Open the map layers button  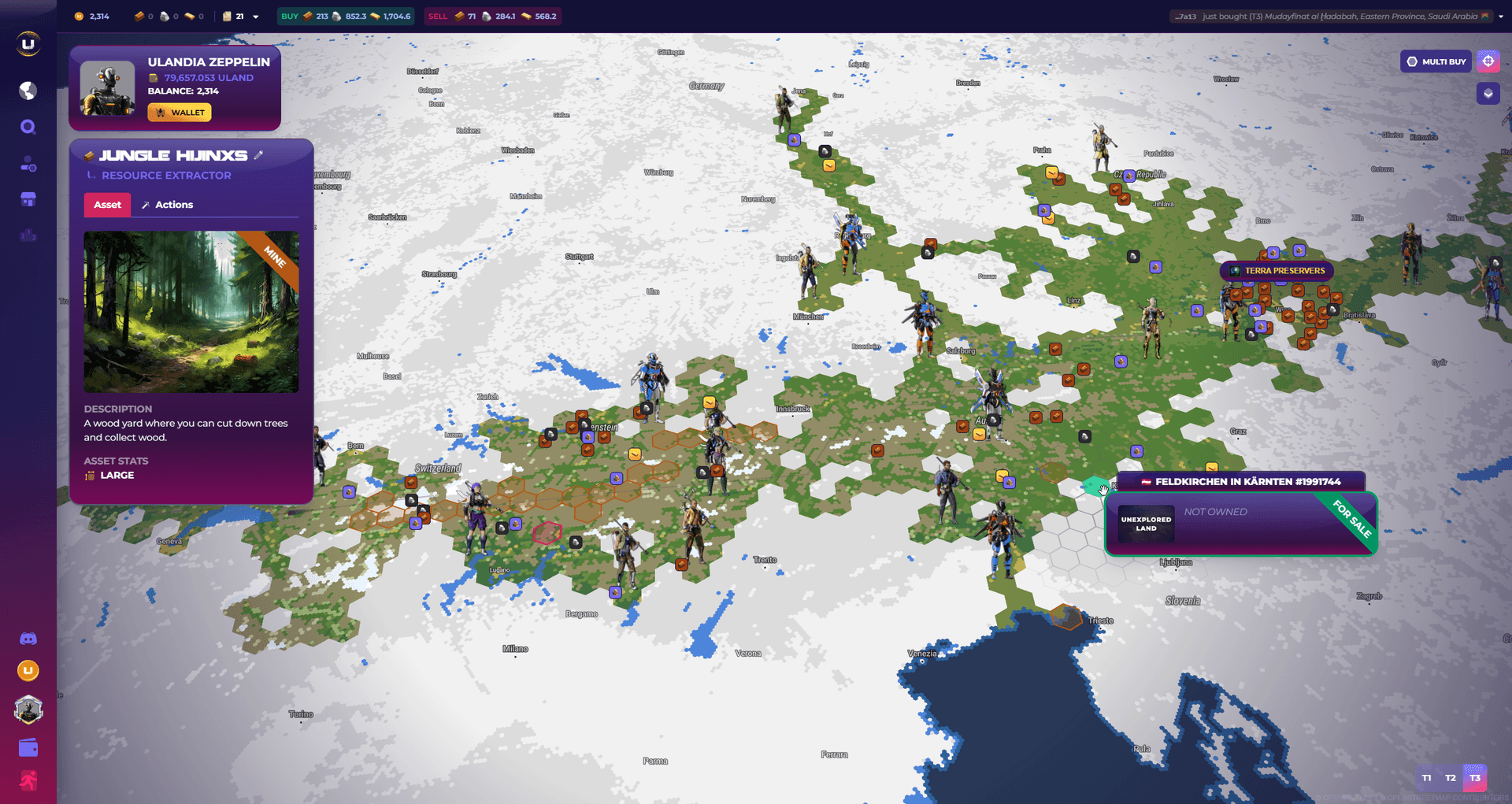click(1488, 93)
